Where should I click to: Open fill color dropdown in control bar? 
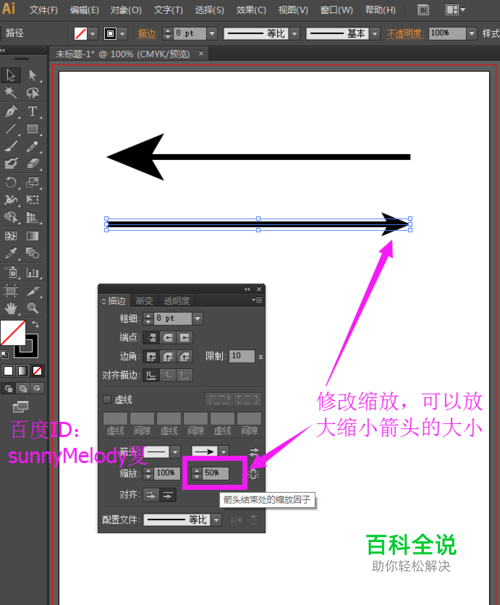pos(93,34)
